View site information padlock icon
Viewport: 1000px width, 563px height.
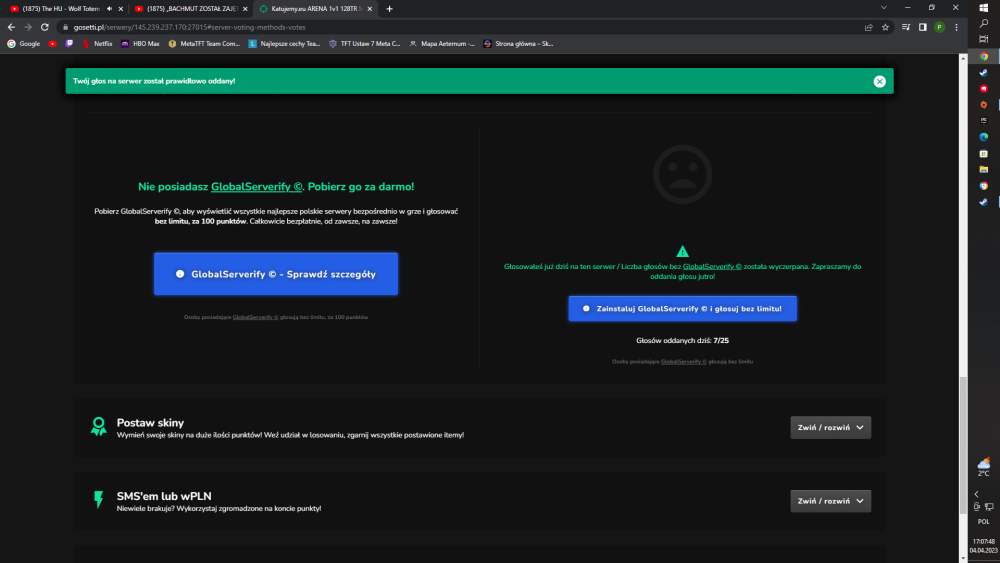click(x=65, y=27)
